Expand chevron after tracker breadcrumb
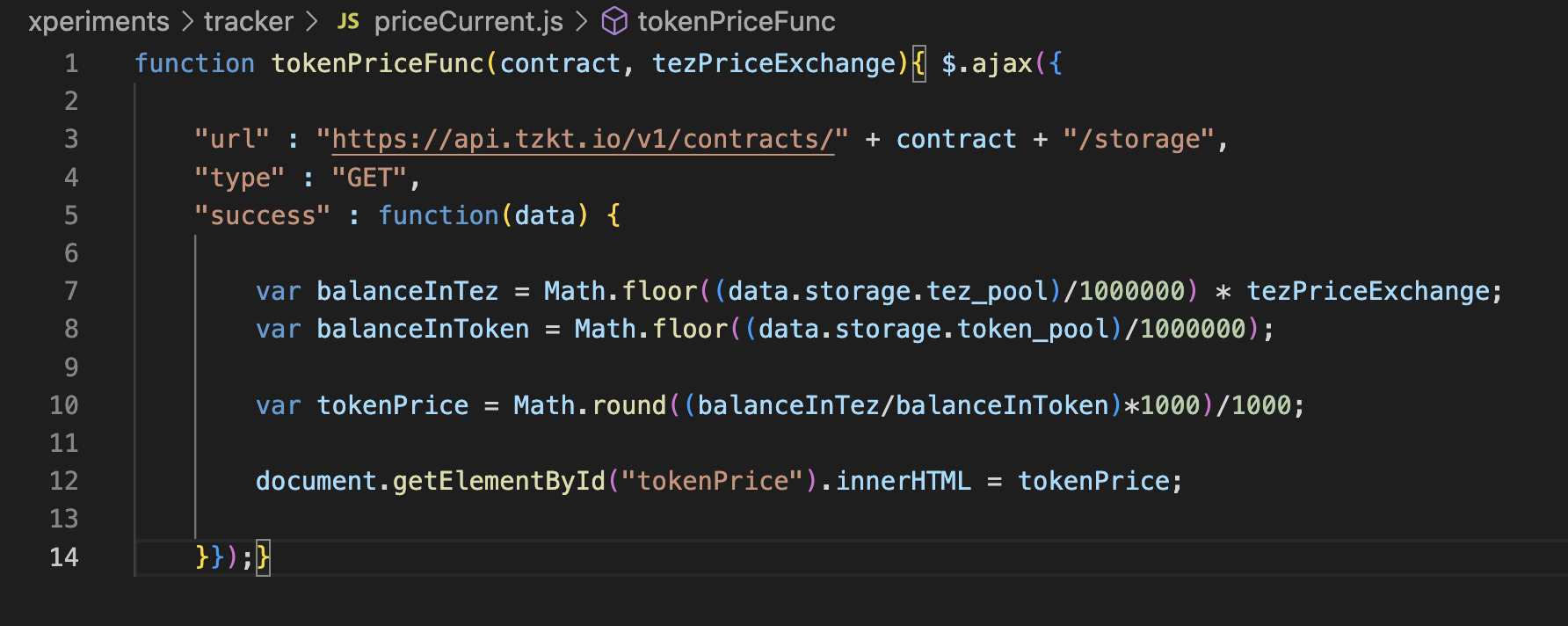Image resolution: width=1568 pixels, height=626 pixels. [x=312, y=21]
